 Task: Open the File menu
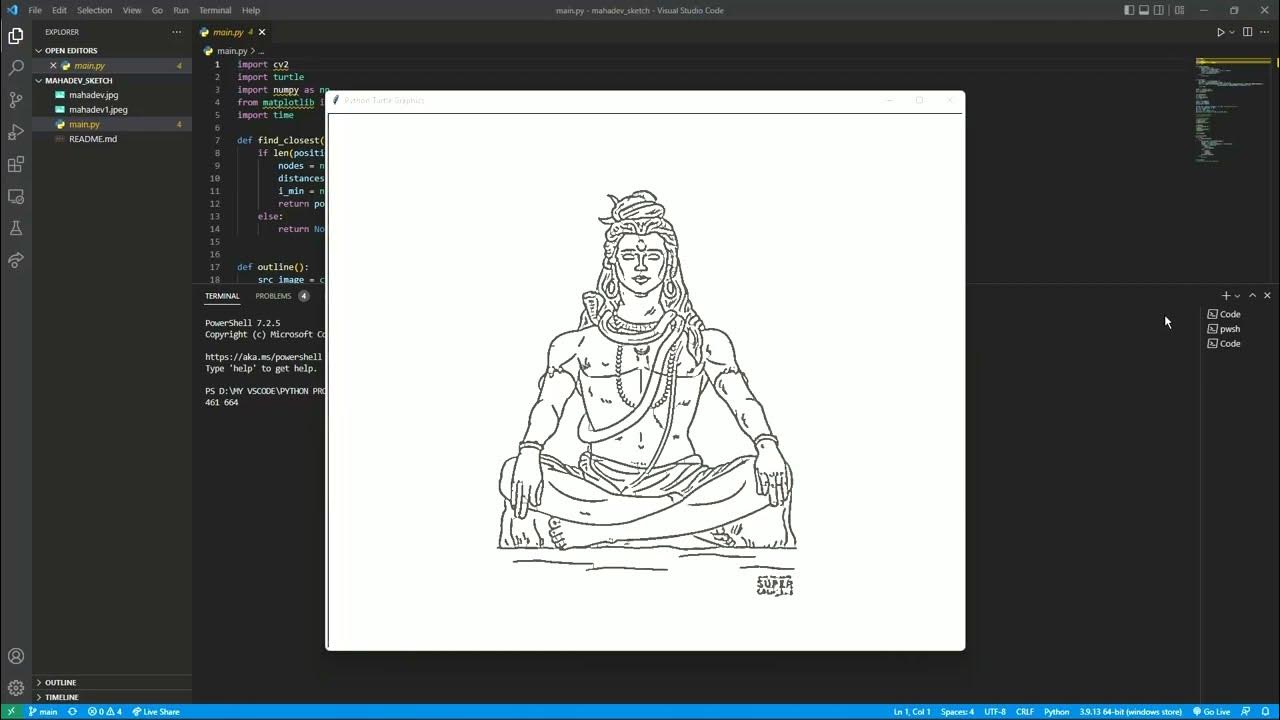[35, 10]
